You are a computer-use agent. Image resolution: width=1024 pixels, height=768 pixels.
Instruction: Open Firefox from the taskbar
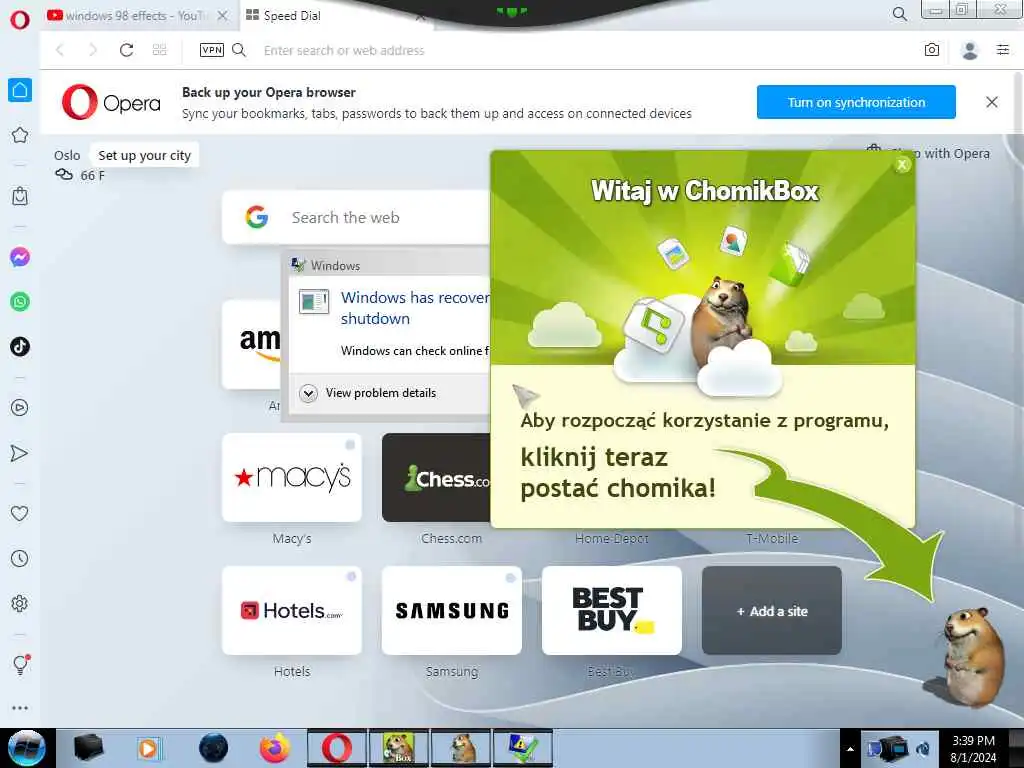(x=274, y=748)
